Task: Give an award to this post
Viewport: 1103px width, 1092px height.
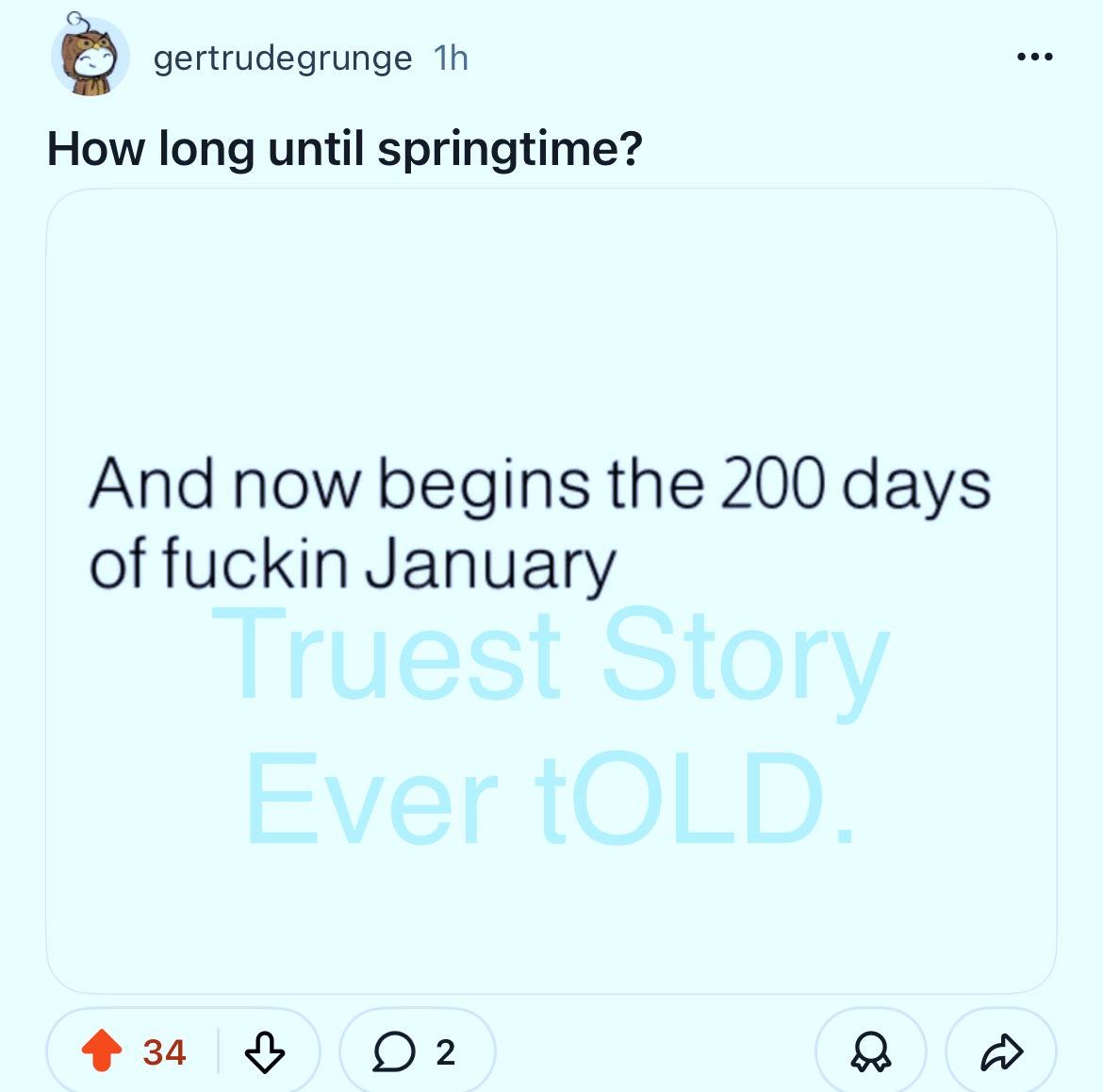Action: (870, 1051)
